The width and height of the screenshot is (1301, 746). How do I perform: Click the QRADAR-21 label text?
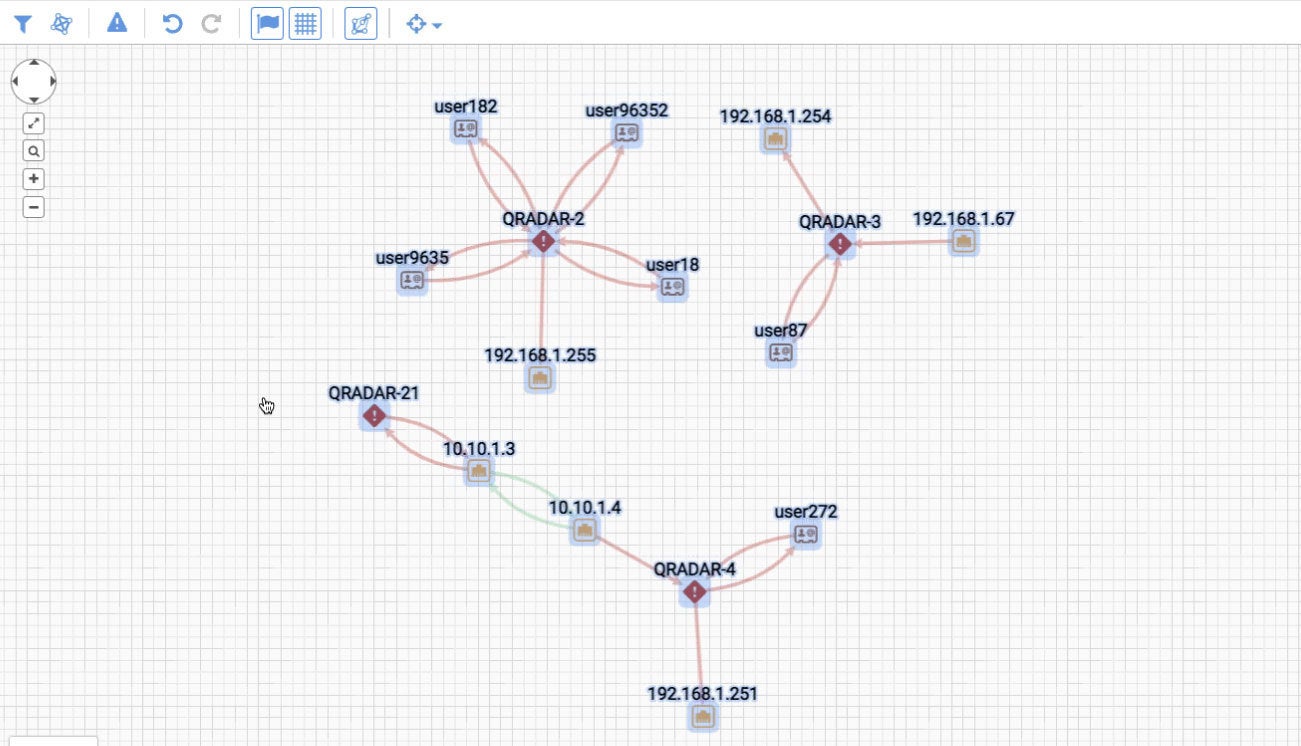pyautogui.click(x=374, y=393)
